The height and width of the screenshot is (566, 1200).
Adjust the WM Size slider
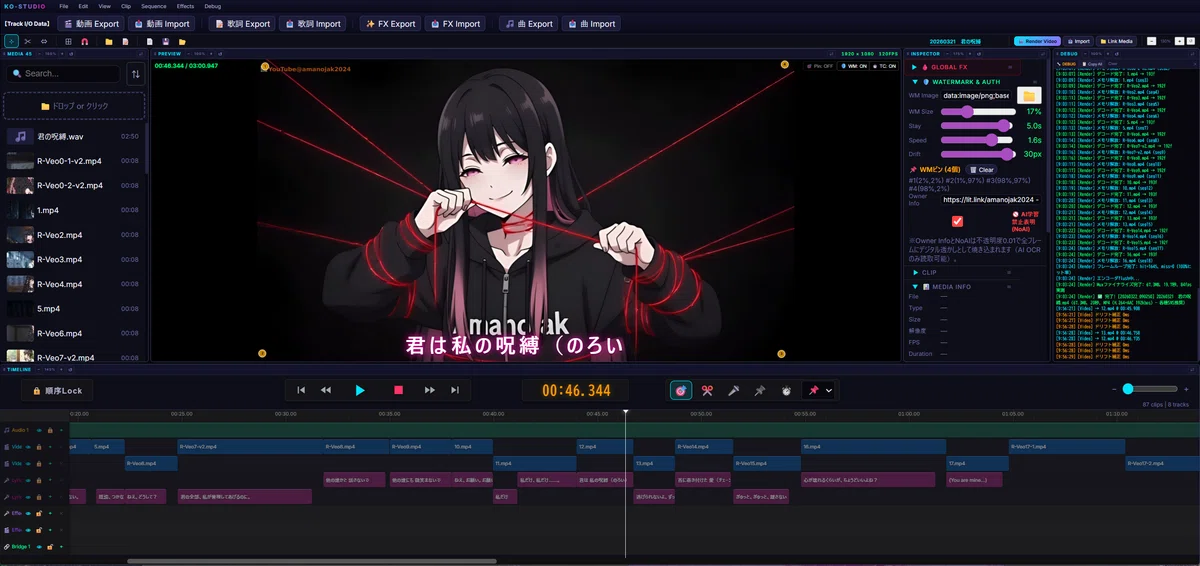click(978, 111)
